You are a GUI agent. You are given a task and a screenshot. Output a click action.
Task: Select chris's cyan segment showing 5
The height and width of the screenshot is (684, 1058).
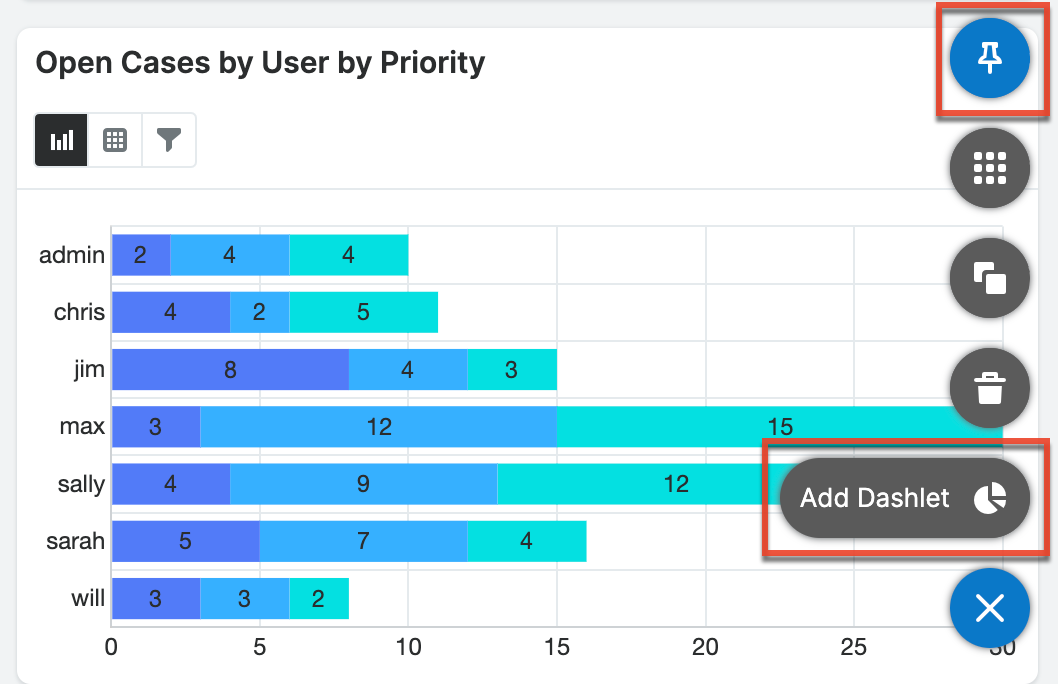click(363, 312)
